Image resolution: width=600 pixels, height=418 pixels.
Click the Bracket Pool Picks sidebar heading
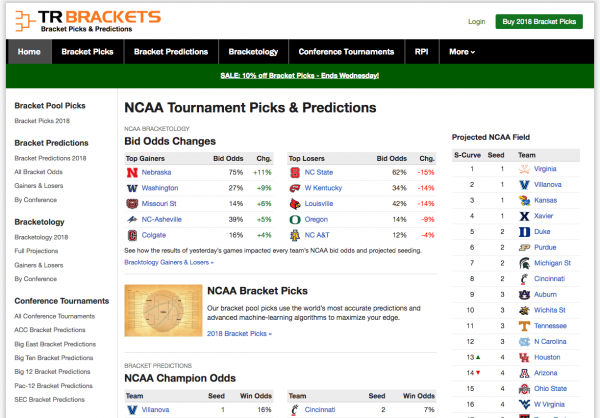[50, 106]
